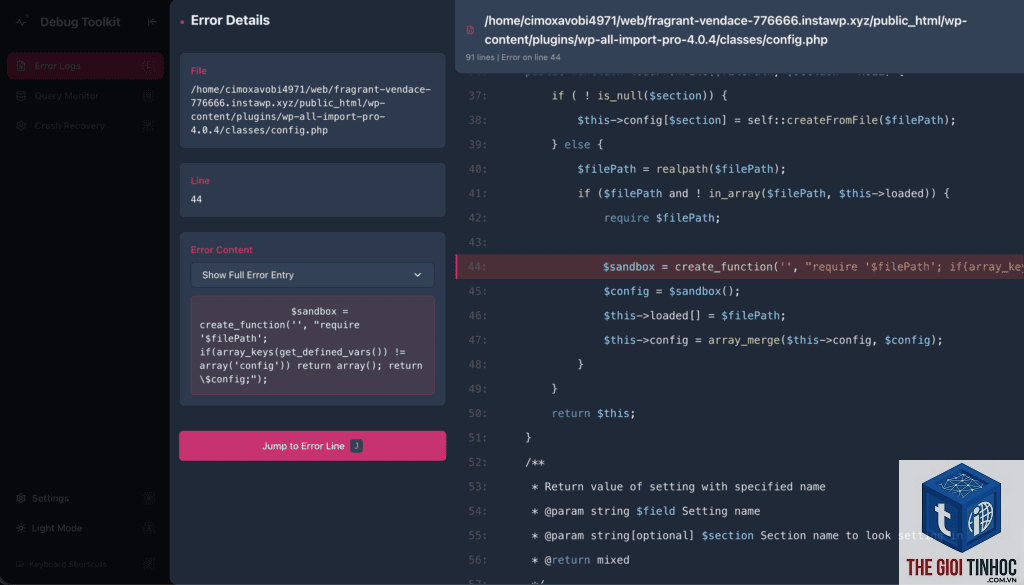Screen dimensions: 1024x585
Task: Click code line 45 '$config = $sandbox();'
Action: (x=671, y=291)
